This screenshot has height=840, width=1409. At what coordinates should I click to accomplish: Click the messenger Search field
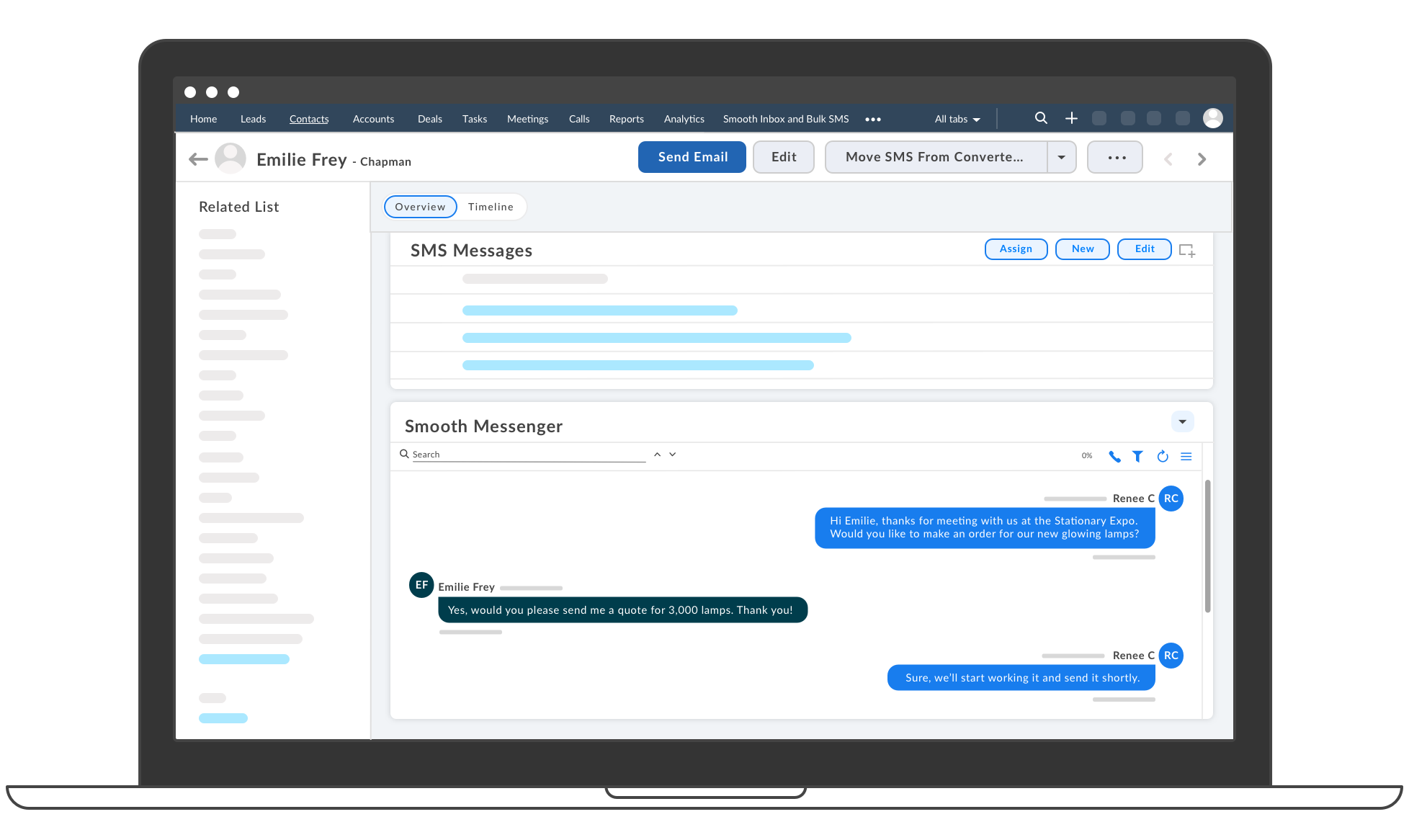click(529, 455)
